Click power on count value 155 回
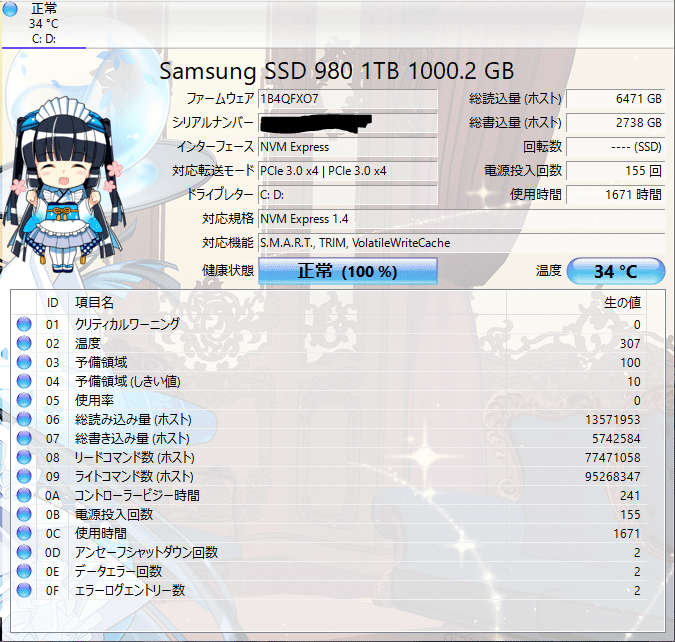This screenshot has height=642, width=675. point(616,171)
